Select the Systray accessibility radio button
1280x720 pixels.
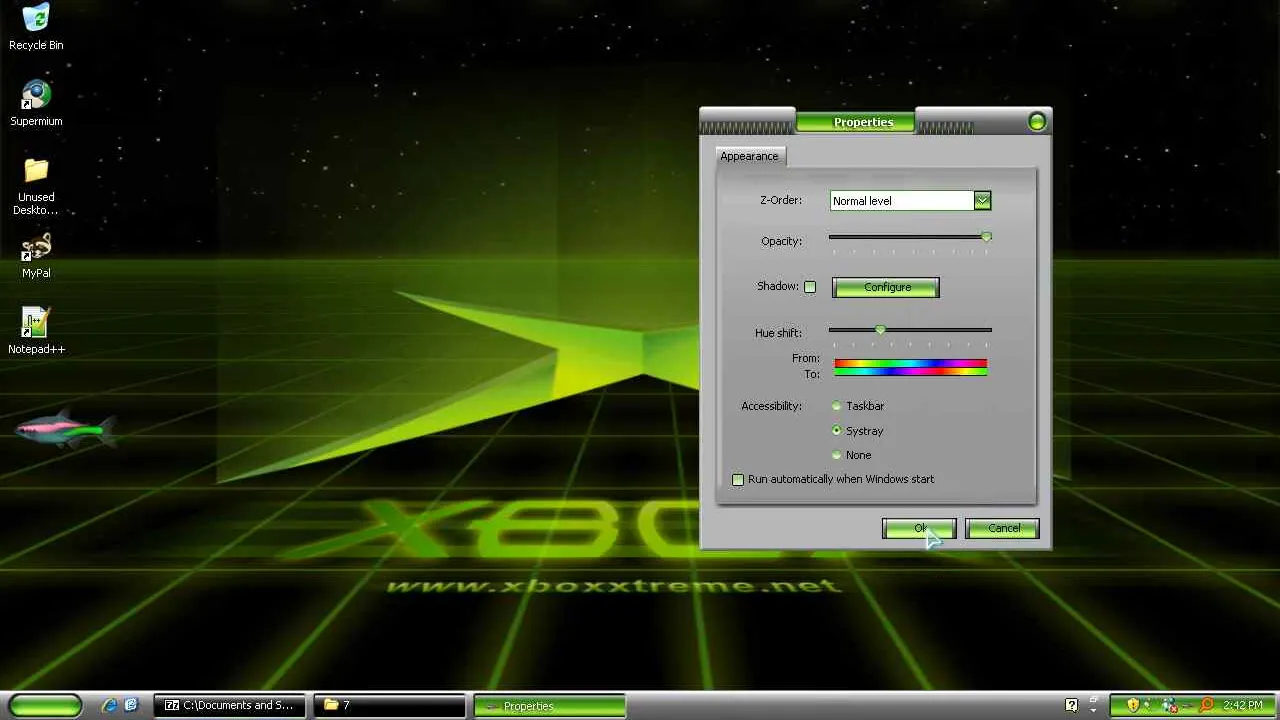[837, 431]
